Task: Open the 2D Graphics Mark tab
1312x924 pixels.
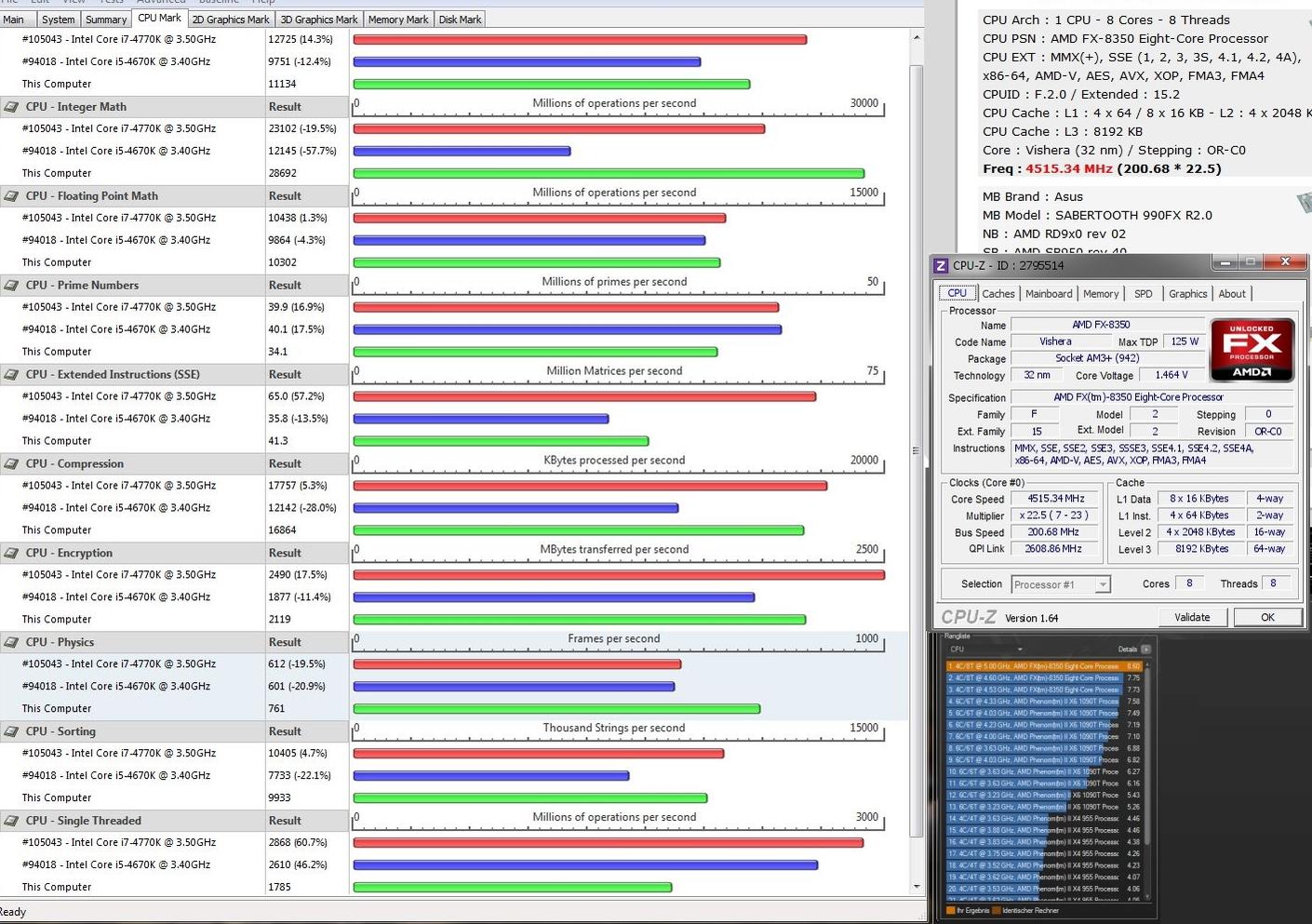Action: (231, 20)
